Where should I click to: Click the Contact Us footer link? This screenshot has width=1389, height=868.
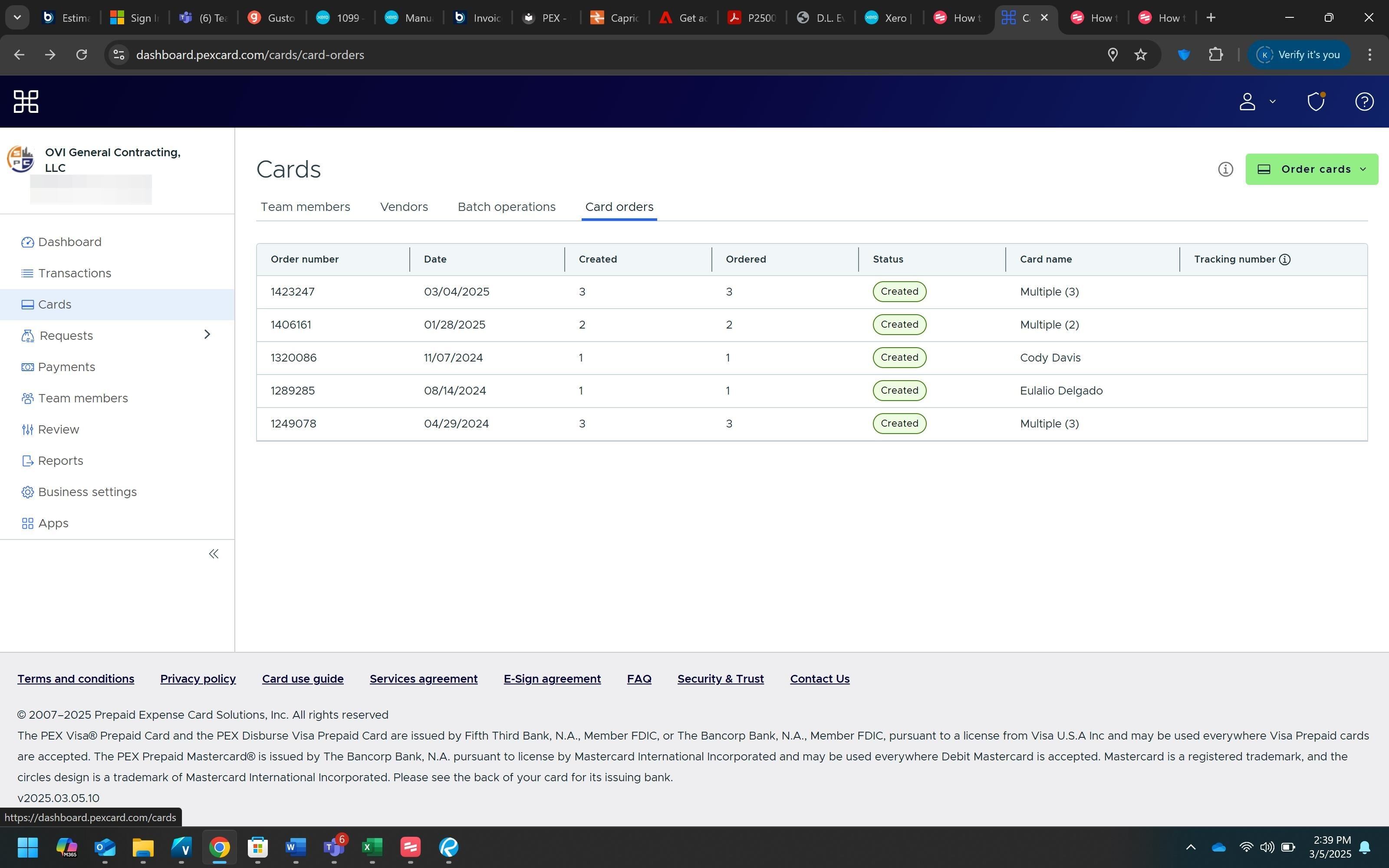(819, 678)
